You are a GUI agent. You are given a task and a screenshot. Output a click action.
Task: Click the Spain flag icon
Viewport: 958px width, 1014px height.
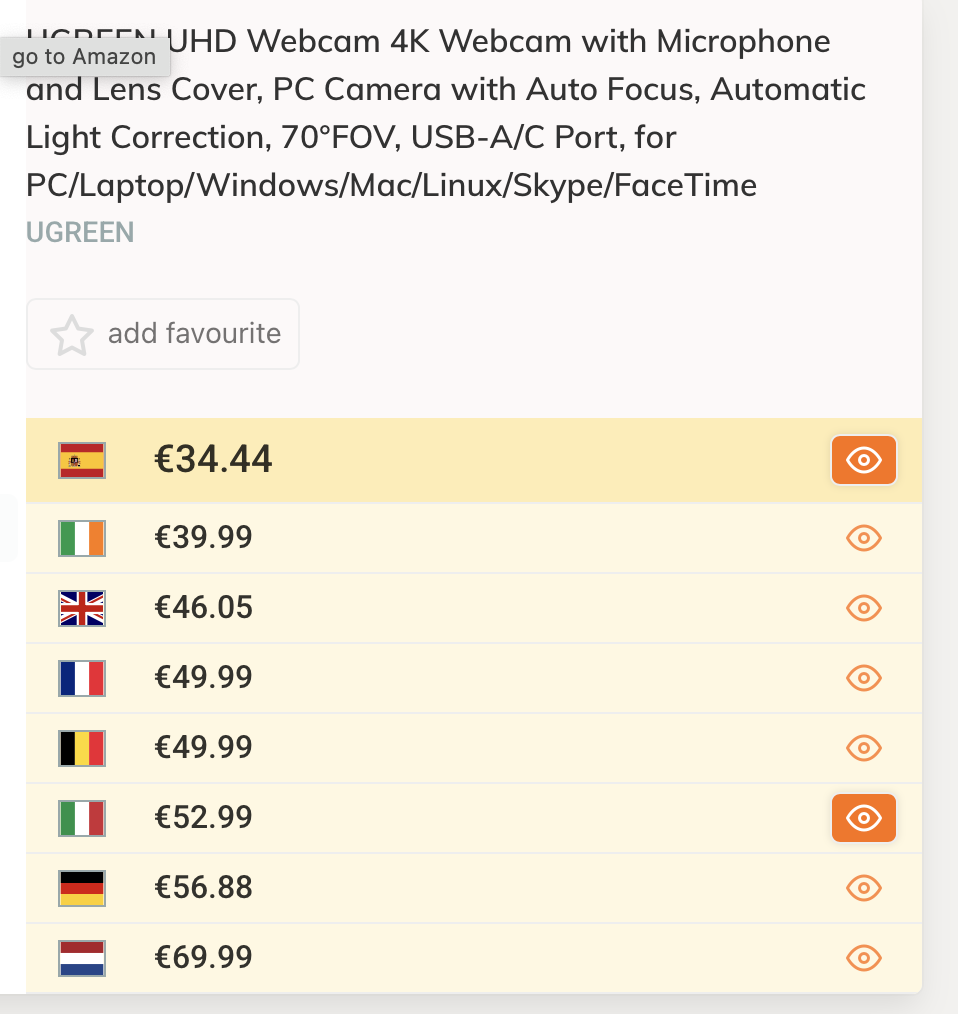point(82,460)
